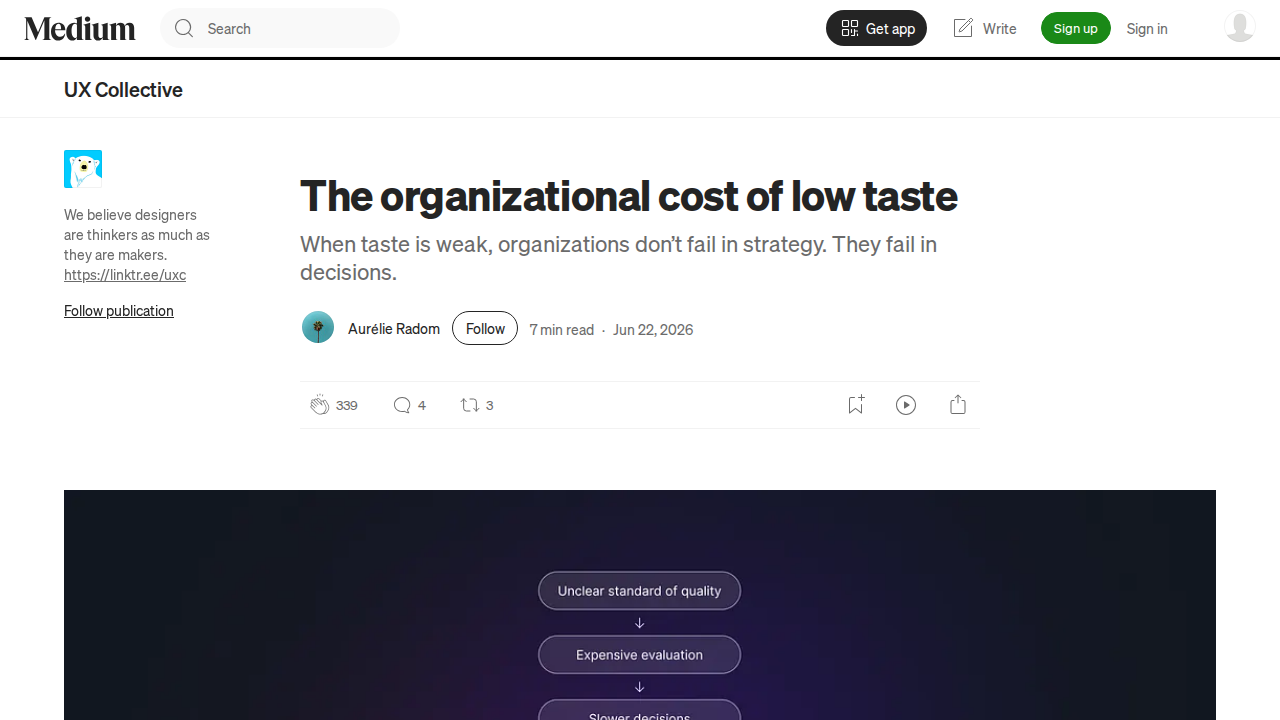Clap for the article with 339 claps
The image size is (1280, 720).
[x=319, y=405]
